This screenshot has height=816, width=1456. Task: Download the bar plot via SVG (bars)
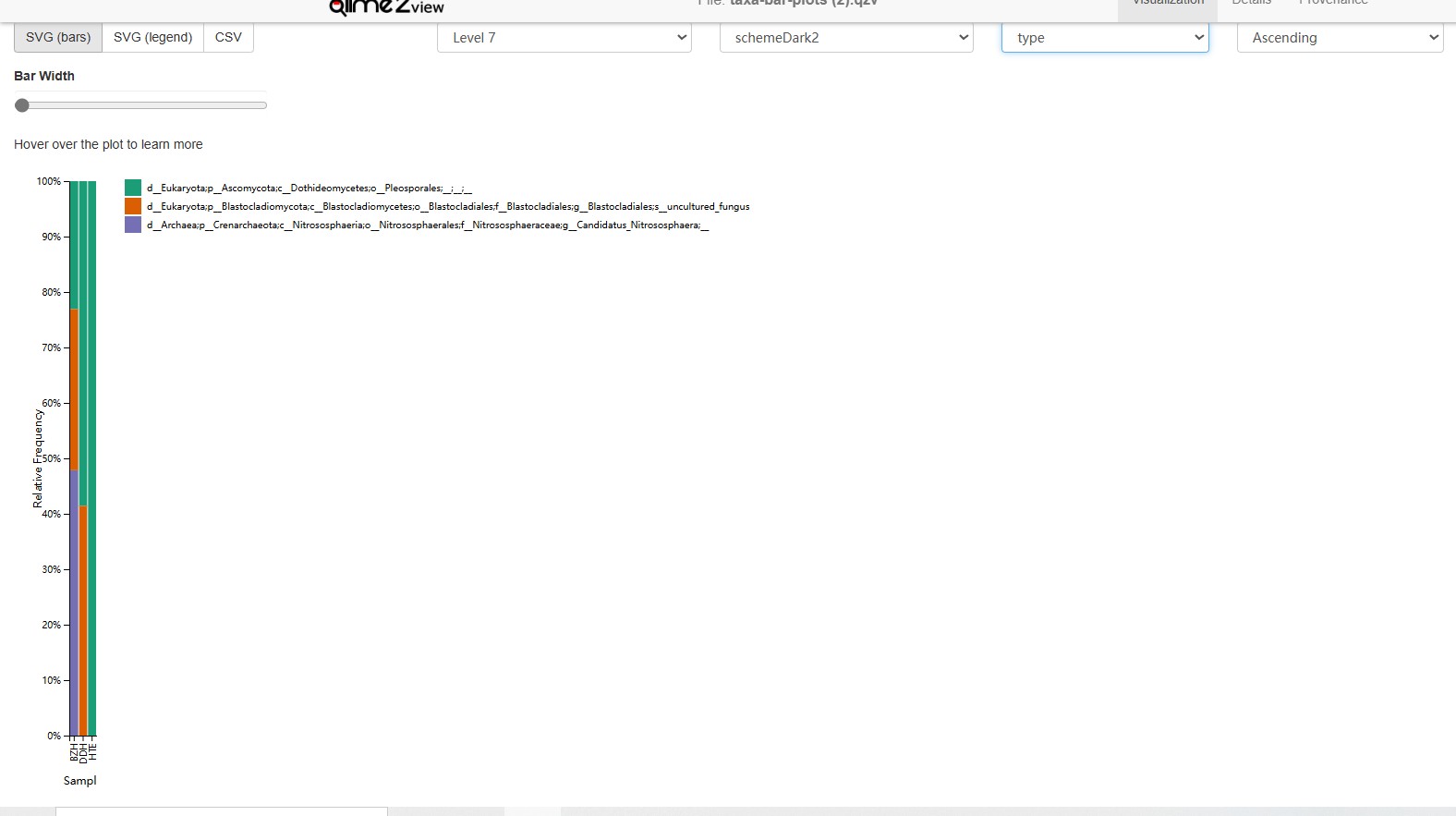click(x=58, y=38)
